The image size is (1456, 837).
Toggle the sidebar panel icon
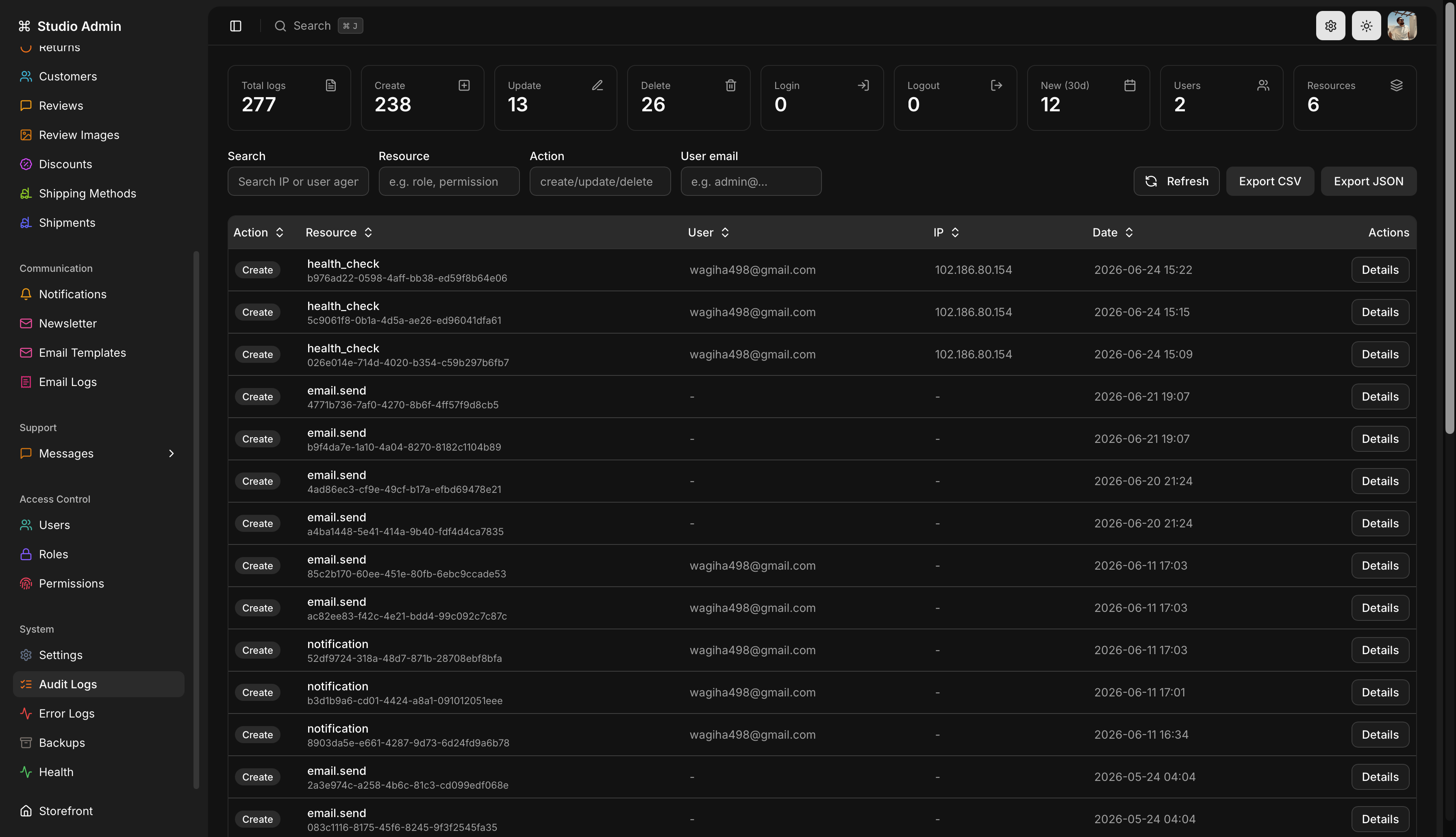(236, 26)
